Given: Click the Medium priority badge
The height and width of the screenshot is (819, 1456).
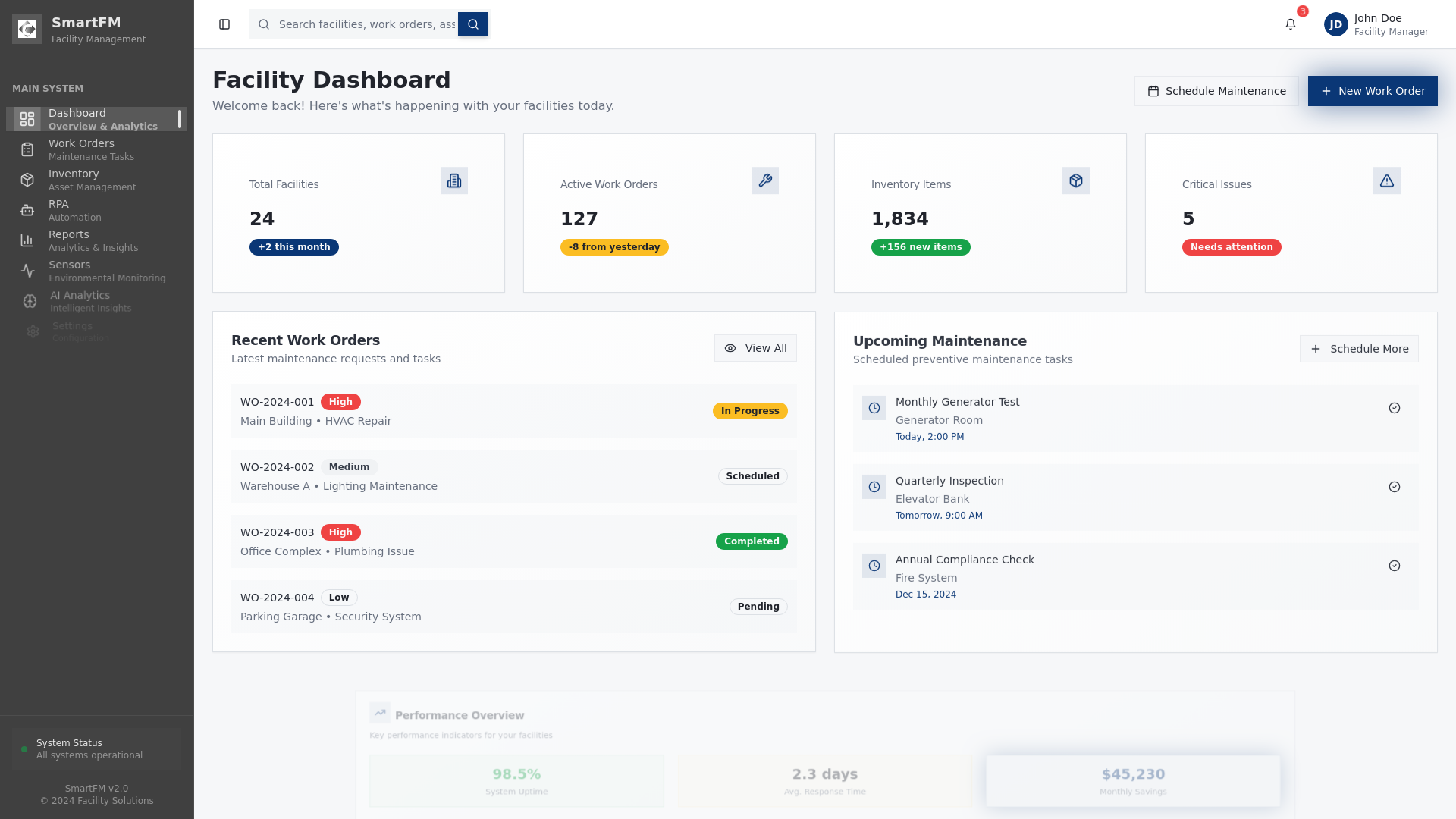Looking at the screenshot, I should click(349, 467).
